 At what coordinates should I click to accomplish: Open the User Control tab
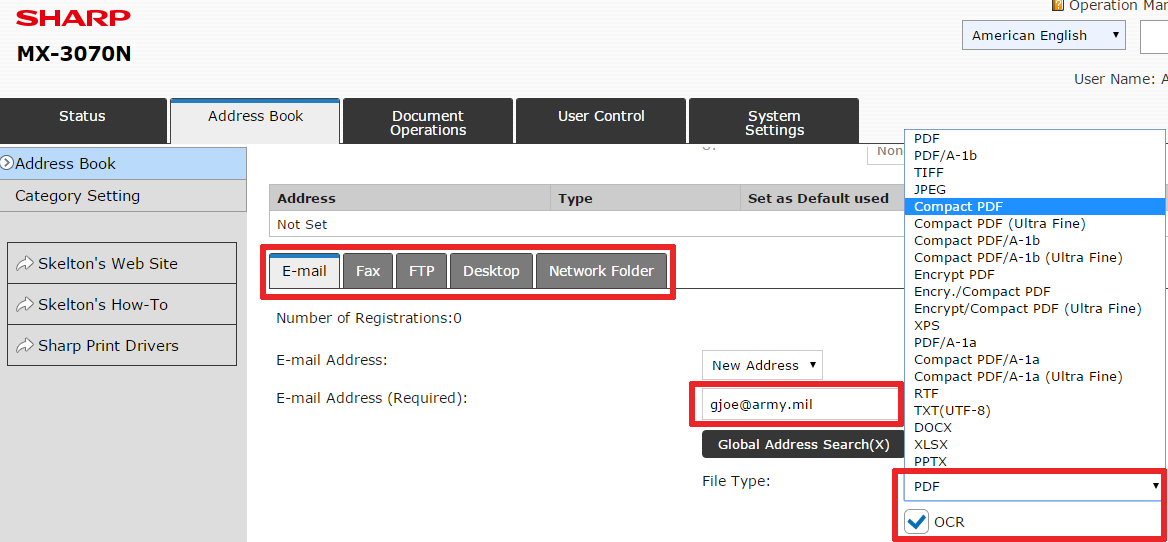601,121
